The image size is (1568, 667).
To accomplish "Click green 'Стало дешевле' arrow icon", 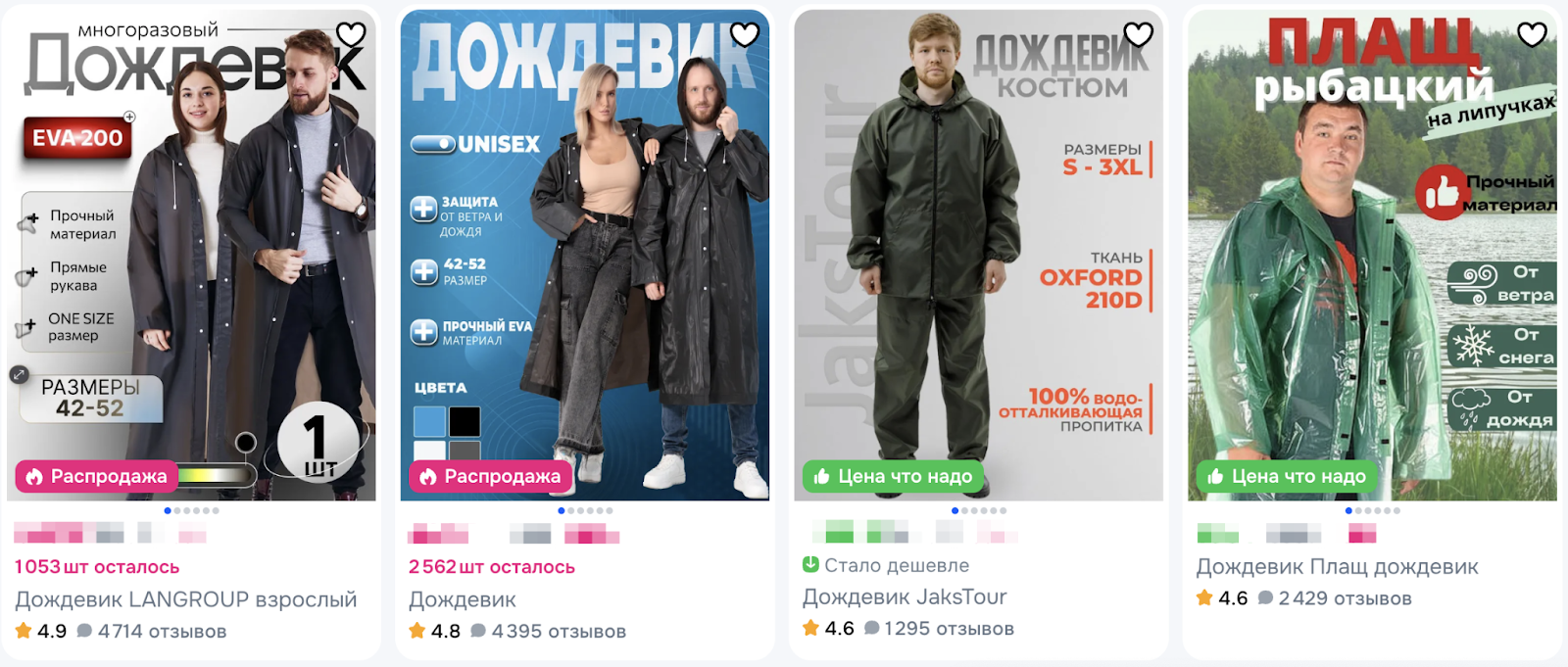I will pyautogui.click(x=810, y=564).
